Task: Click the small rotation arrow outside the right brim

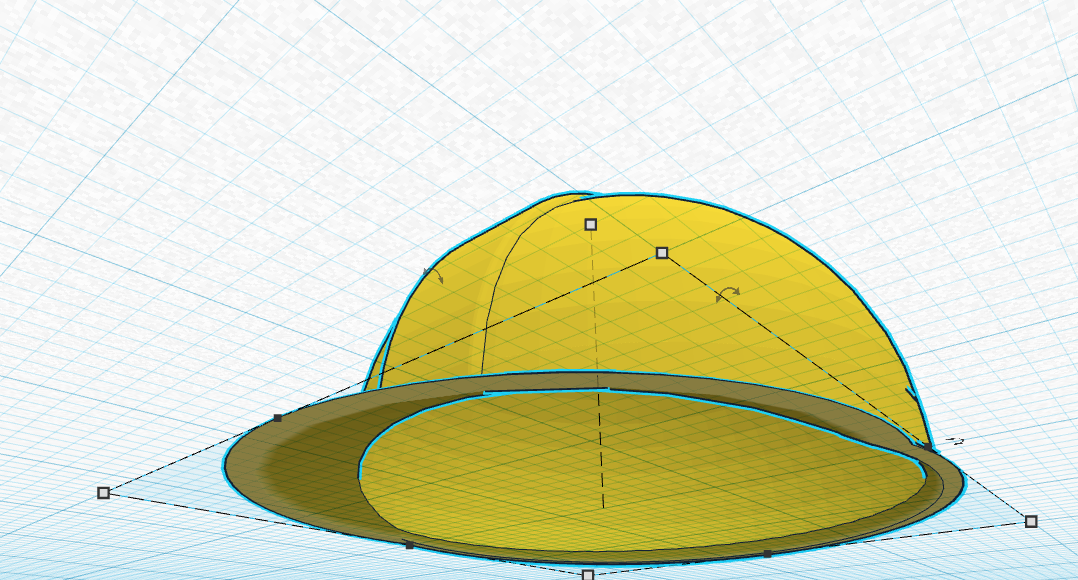Action: [954, 440]
